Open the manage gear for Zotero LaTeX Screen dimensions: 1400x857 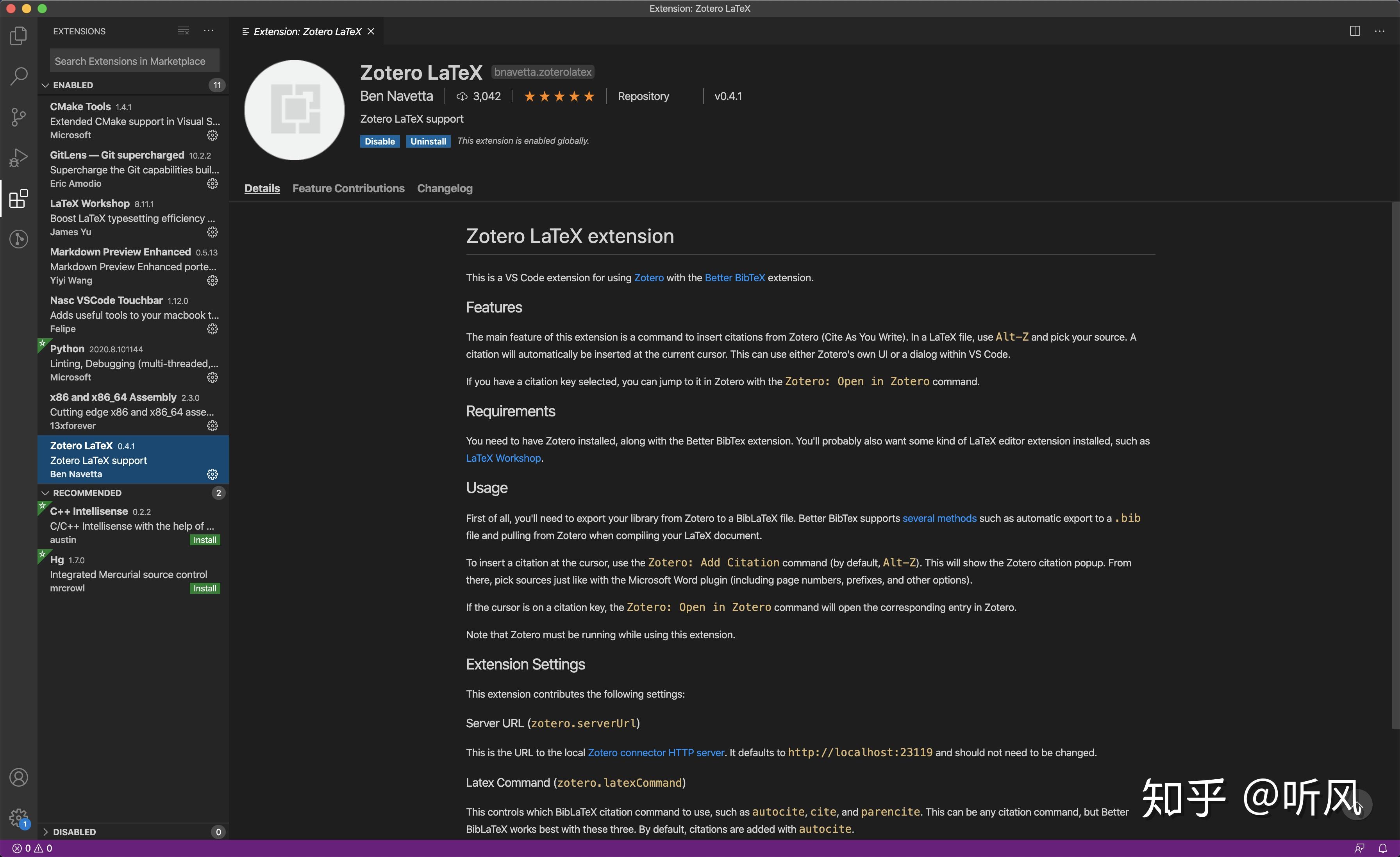[212, 474]
